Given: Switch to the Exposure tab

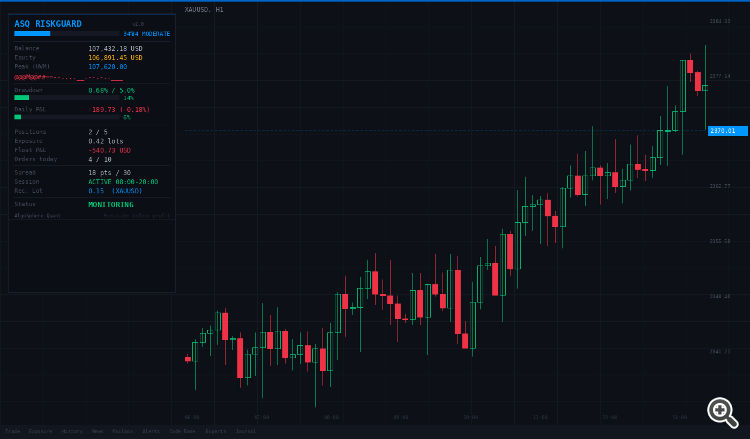Looking at the screenshot, I should tap(40, 431).
